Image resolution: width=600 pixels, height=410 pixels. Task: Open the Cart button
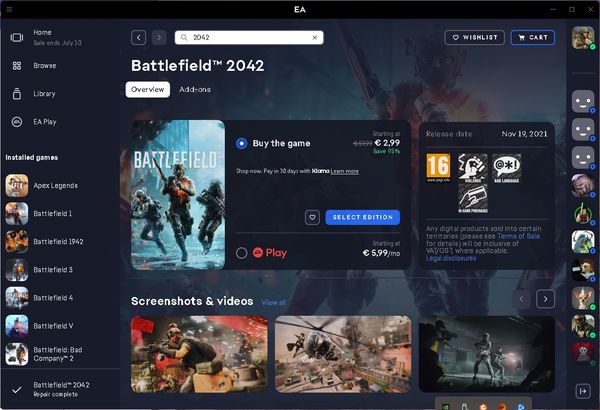click(x=533, y=38)
